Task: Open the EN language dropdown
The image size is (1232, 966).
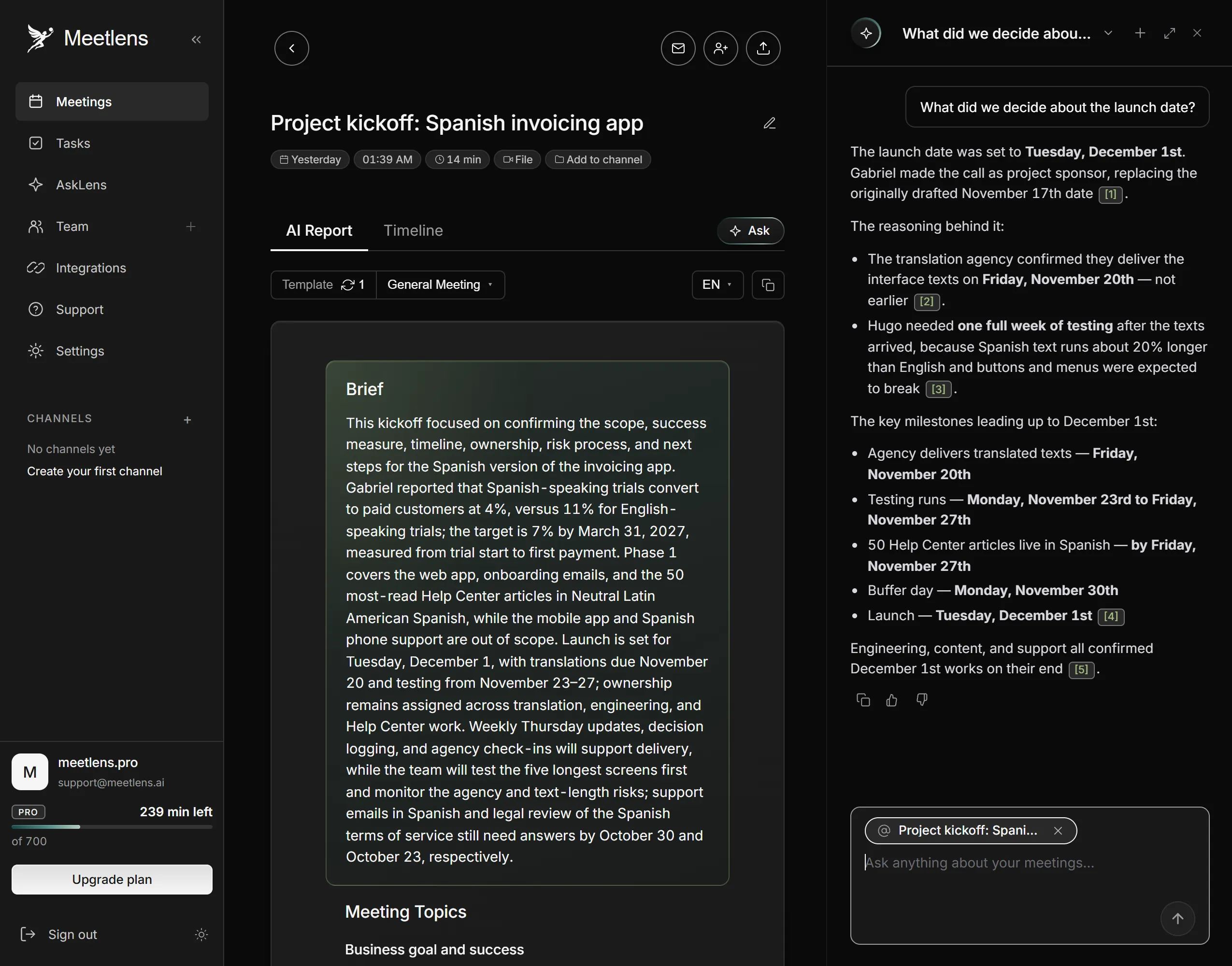Action: (717, 285)
